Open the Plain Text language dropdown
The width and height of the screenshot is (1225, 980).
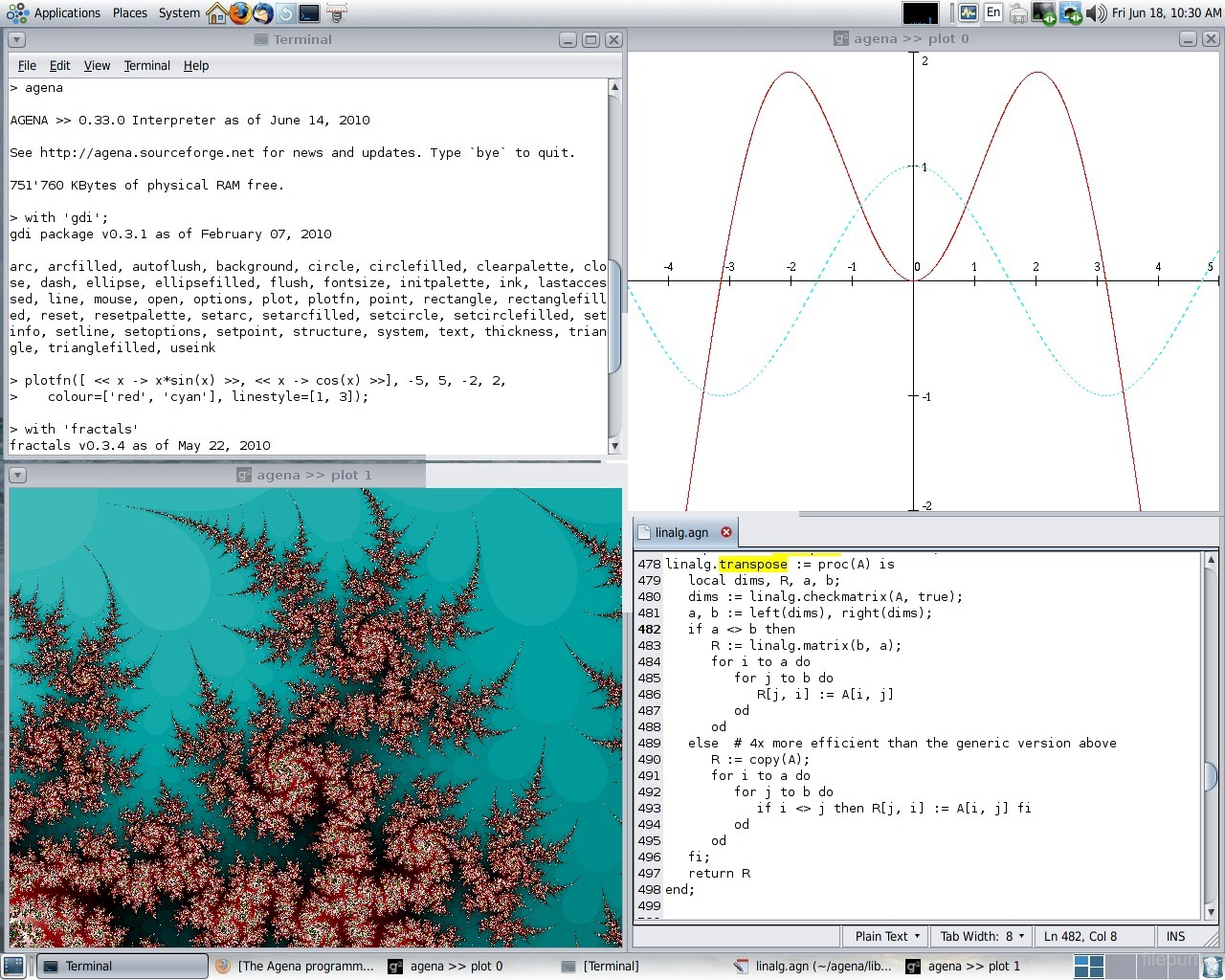(x=886, y=936)
